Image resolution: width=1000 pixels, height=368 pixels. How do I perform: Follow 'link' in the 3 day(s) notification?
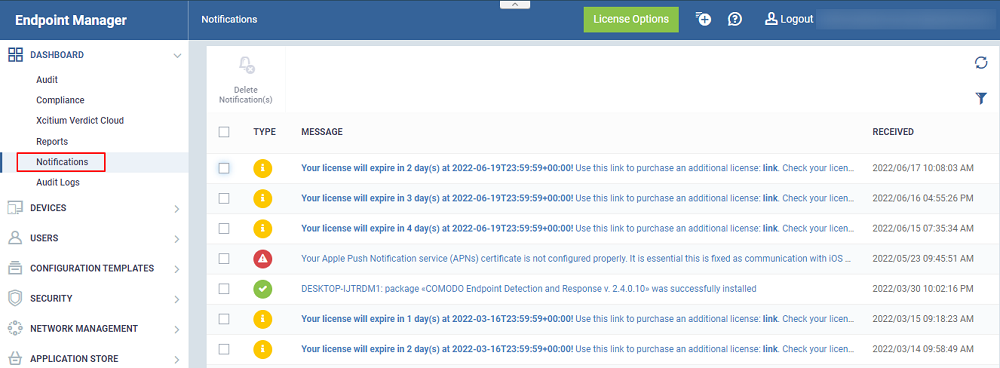[770, 198]
